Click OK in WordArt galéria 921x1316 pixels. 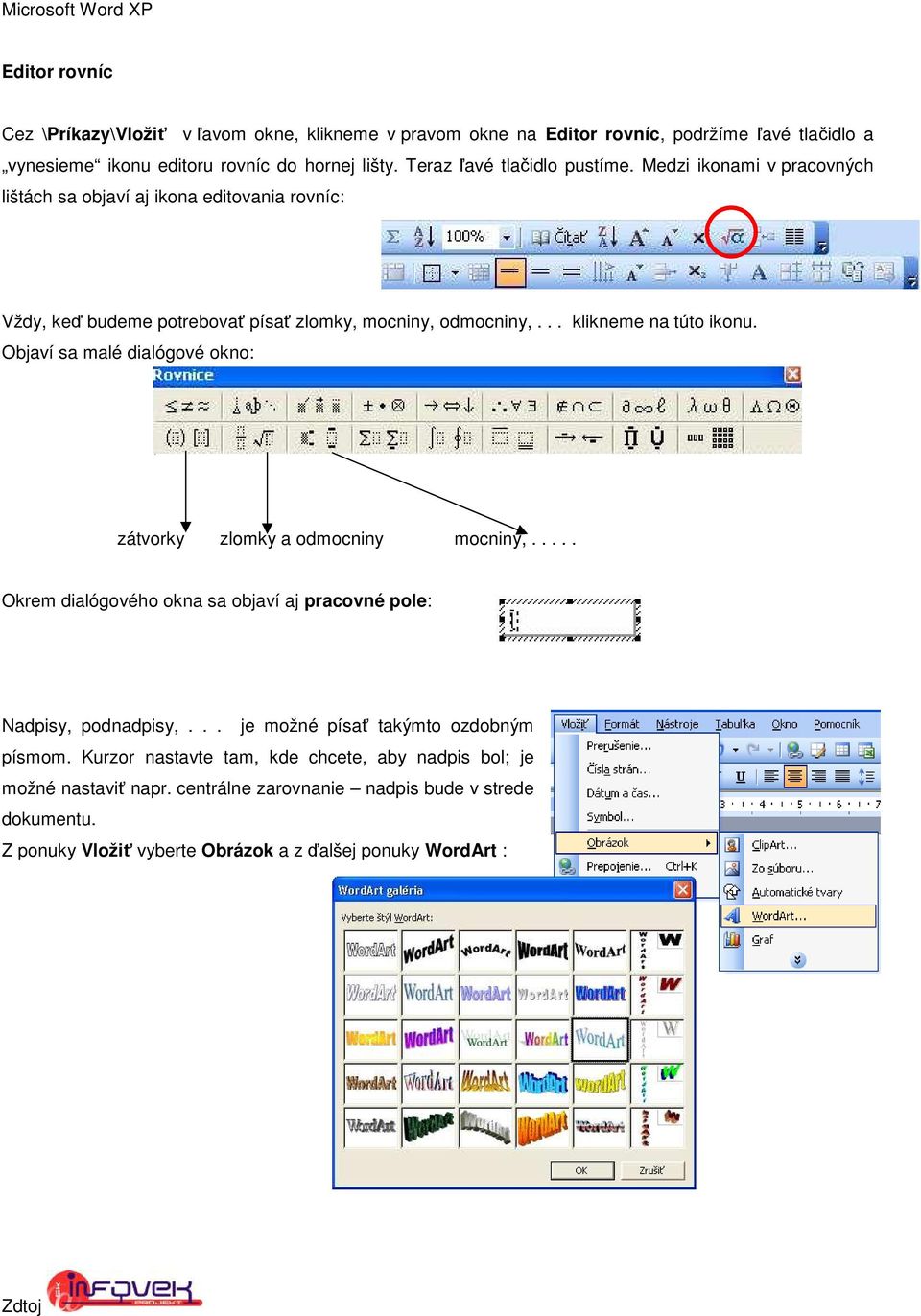click(x=581, y=1170)
